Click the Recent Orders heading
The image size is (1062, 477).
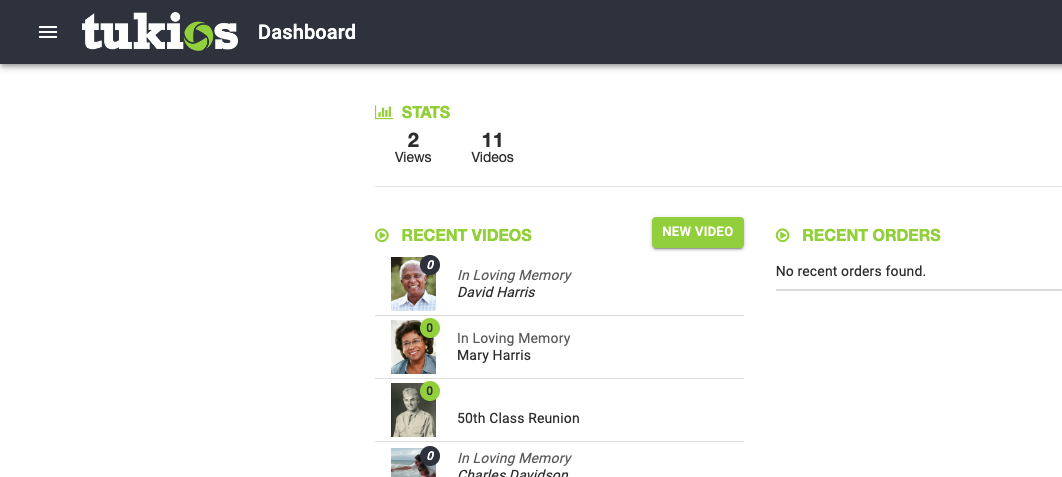pyautogui.click(x=871, y=236)
